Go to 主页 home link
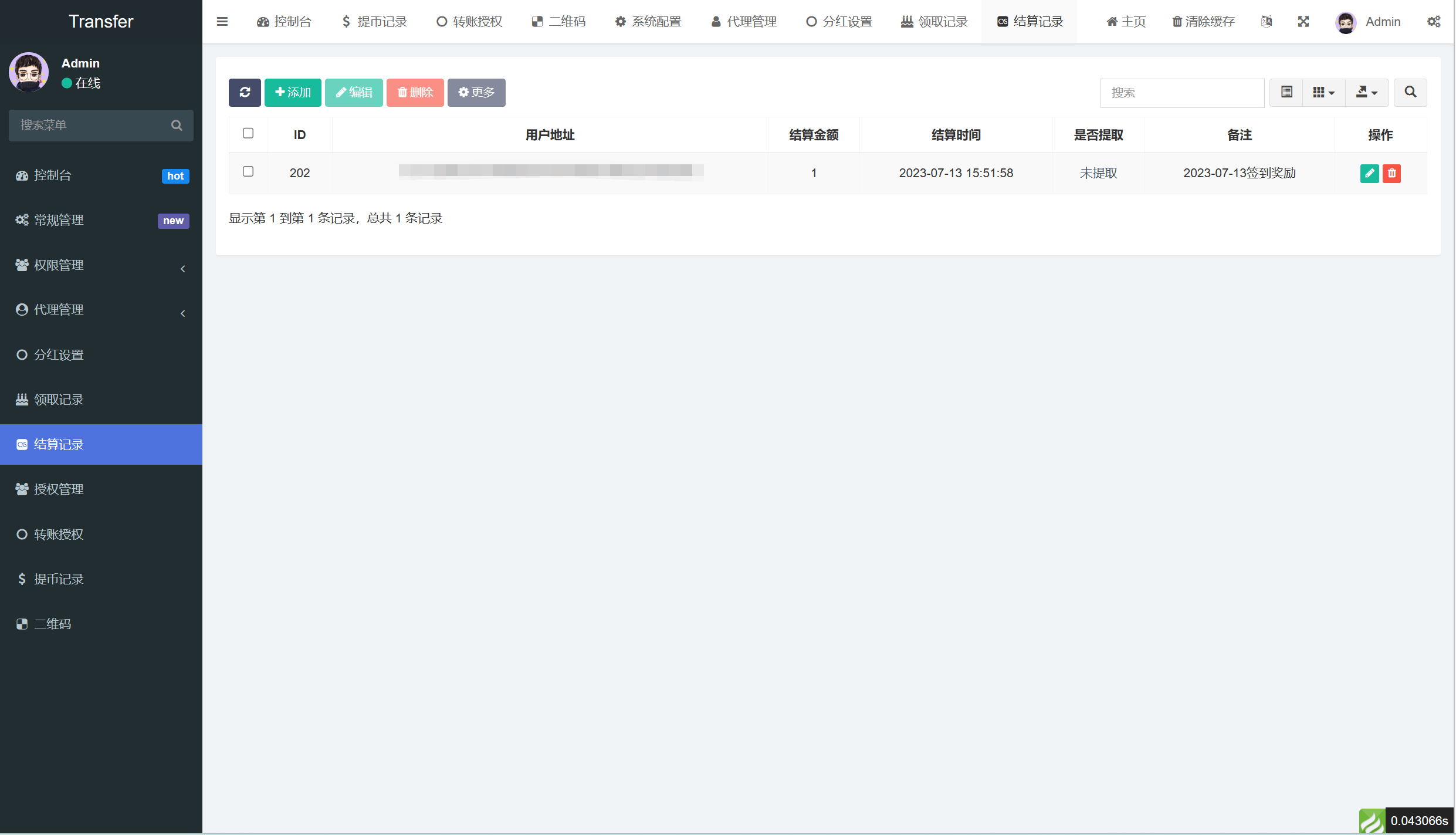 coord(1126,22)
